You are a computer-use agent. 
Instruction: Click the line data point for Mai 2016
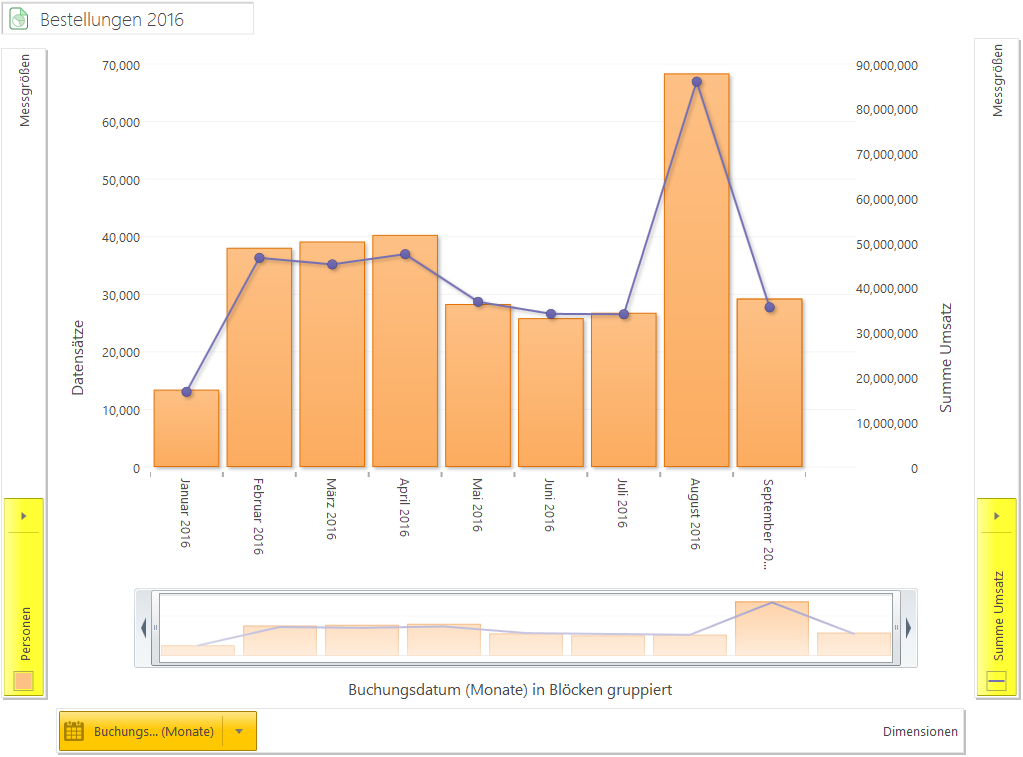click(x=478, y=301)
